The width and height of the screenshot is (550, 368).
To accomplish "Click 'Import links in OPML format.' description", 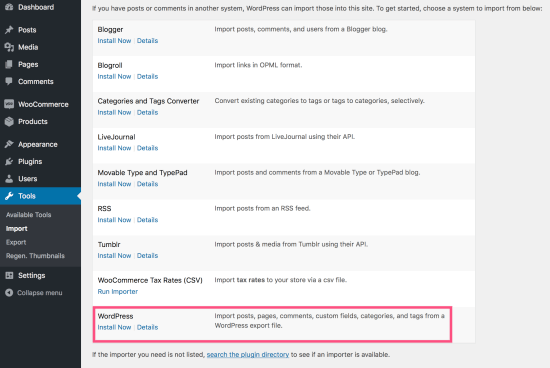I will click(258, 65).
